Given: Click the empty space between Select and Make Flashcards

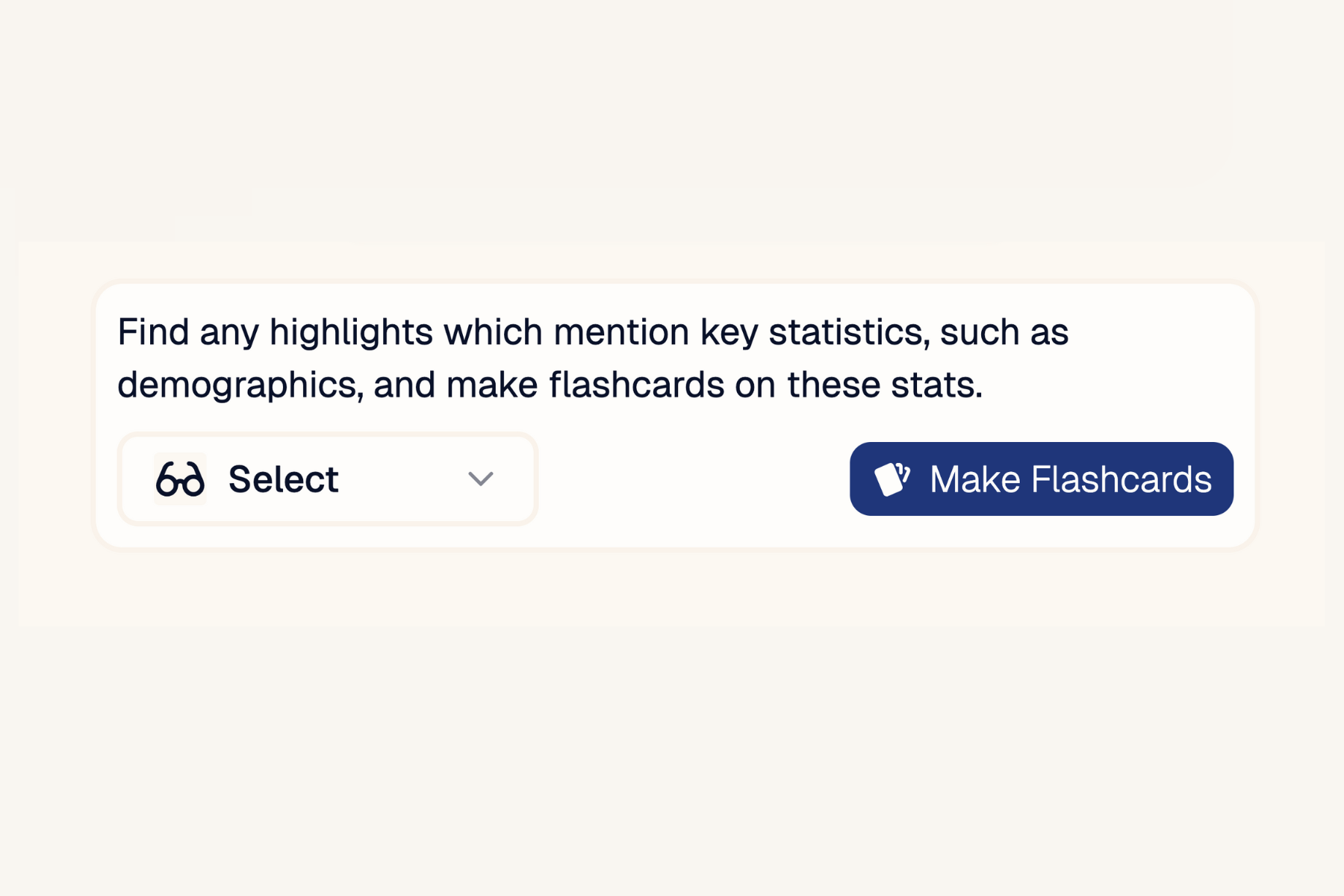Looking at the screenshot, I should point(694,479).
